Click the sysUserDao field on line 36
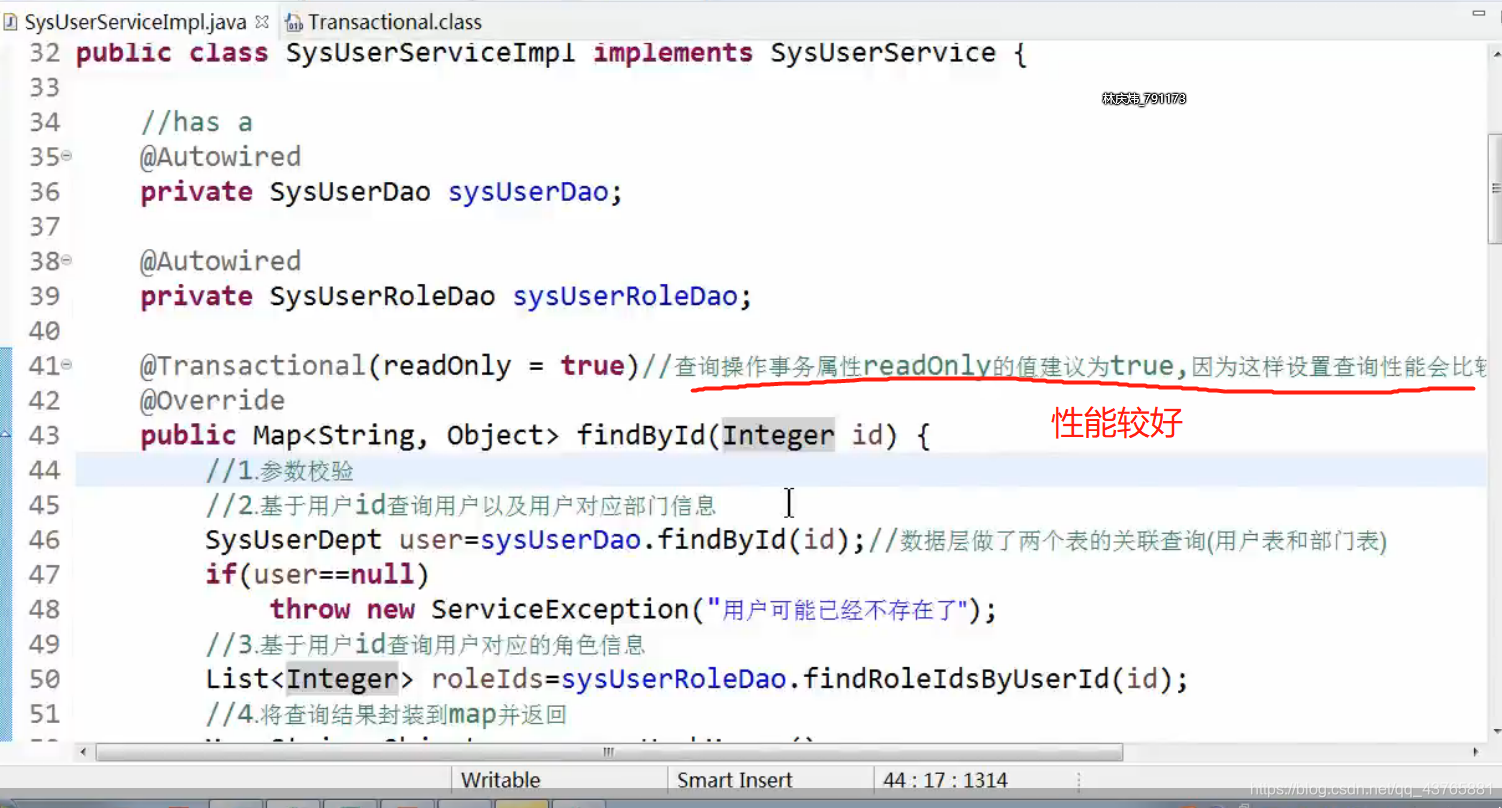This screenshot has width=1502, height=808. point(527,191)
